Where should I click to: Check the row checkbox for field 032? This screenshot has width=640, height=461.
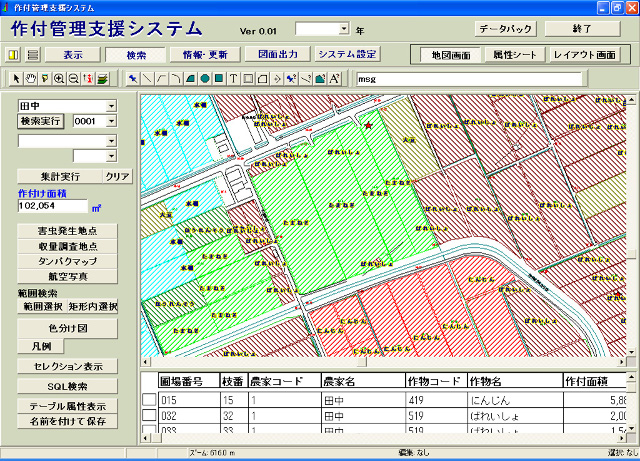[x=149, y=416]
